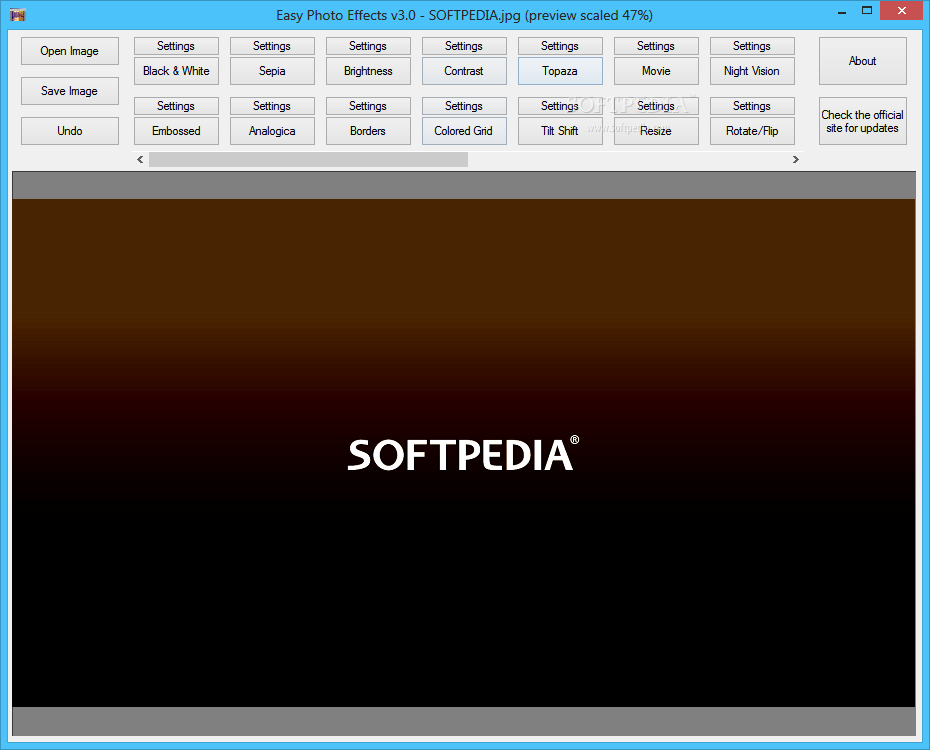Maximize the Easy Photo Effects window
This screenshot has height=750, width=930.
pos(867,11)
